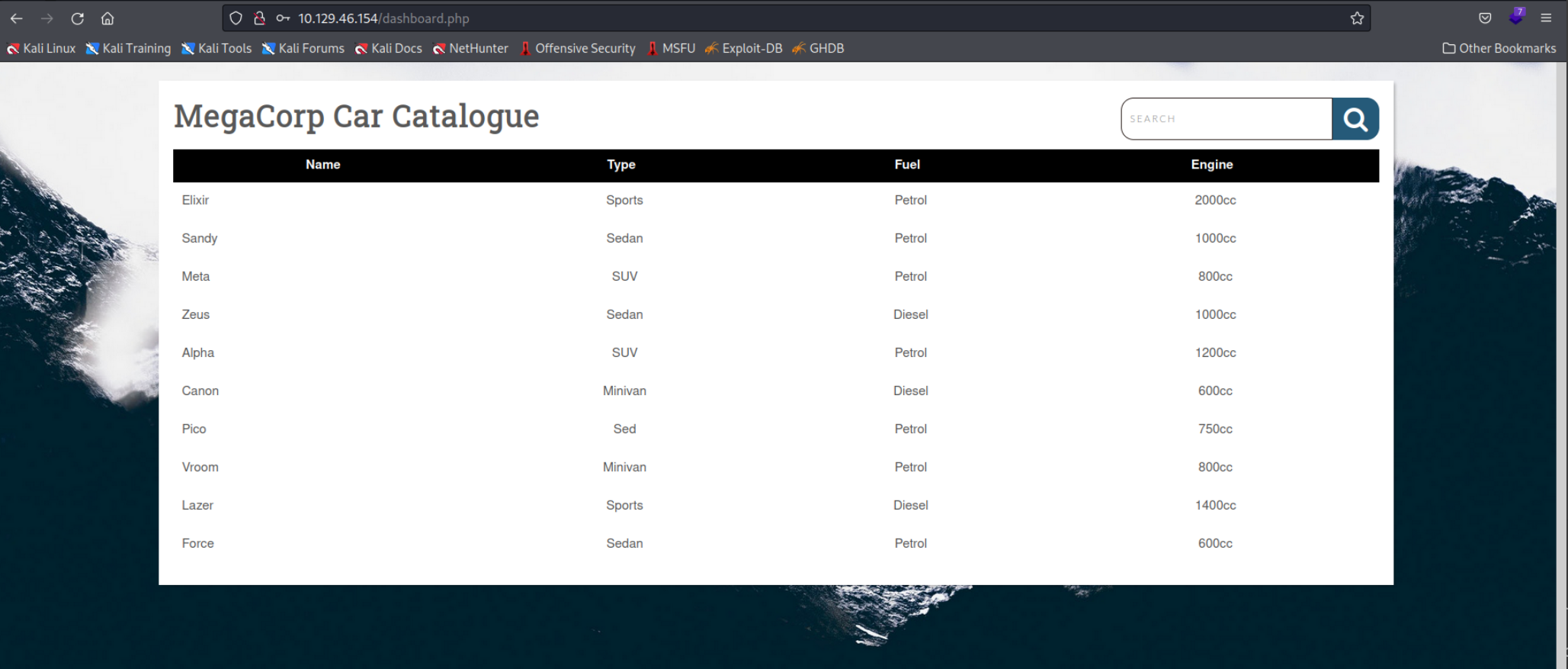The width and height of the screenshot is (1568, 669).
Task: Expand the Other Bookmarks folder
Action: (x=1499, y=48)
